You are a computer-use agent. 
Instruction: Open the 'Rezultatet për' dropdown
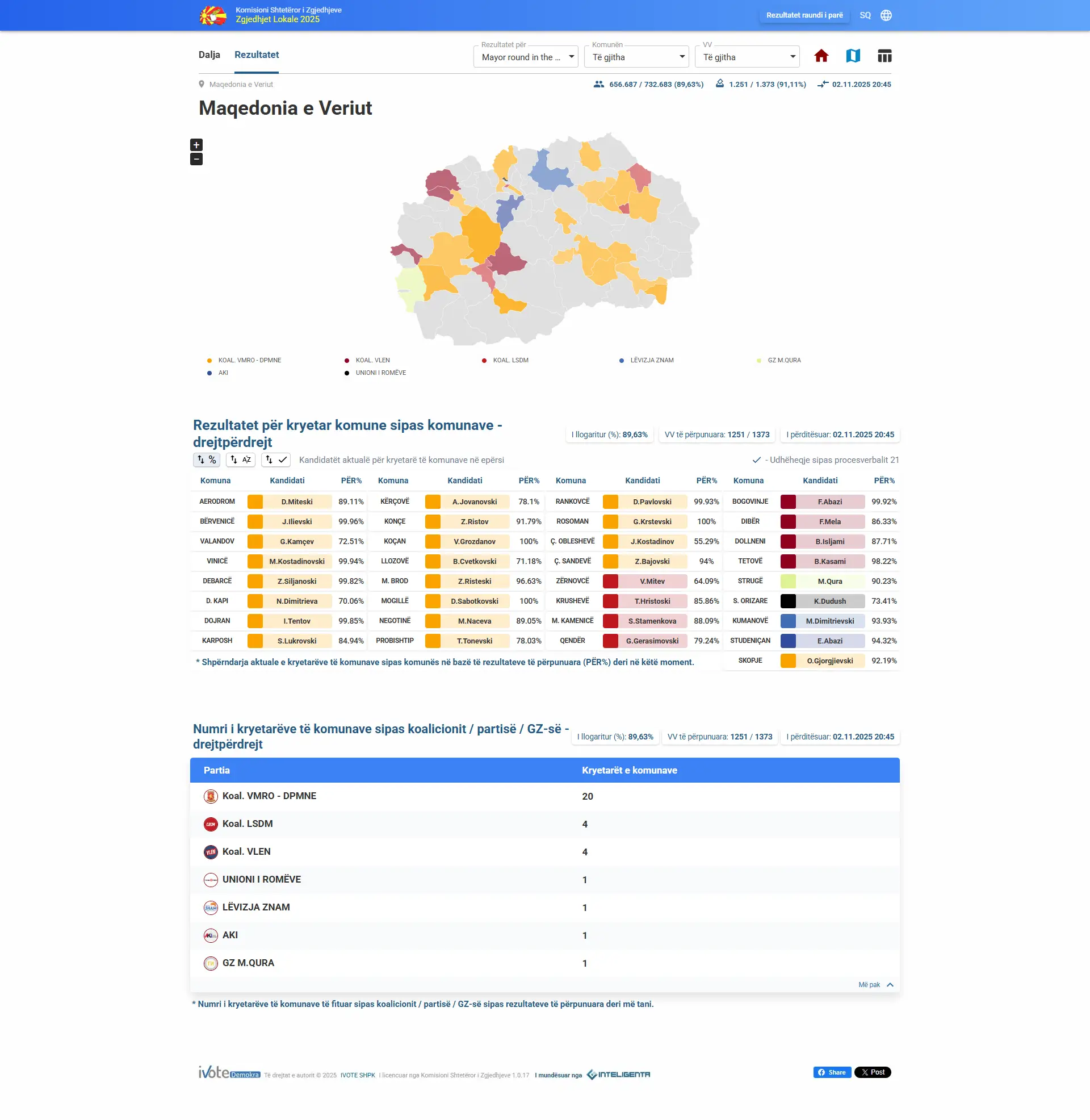(x=526, y=57)
